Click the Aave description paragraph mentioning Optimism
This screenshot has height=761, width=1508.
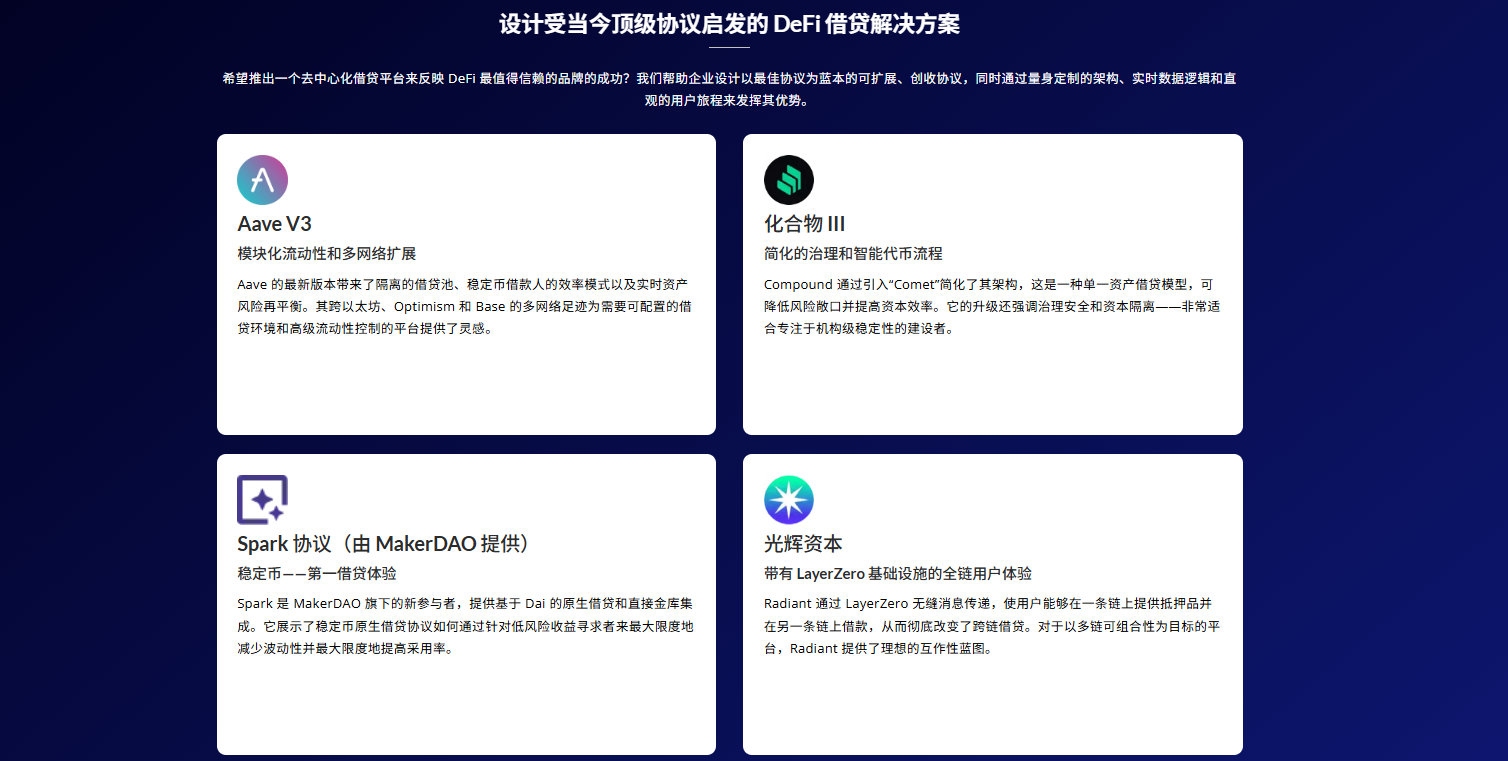point(464,306)
